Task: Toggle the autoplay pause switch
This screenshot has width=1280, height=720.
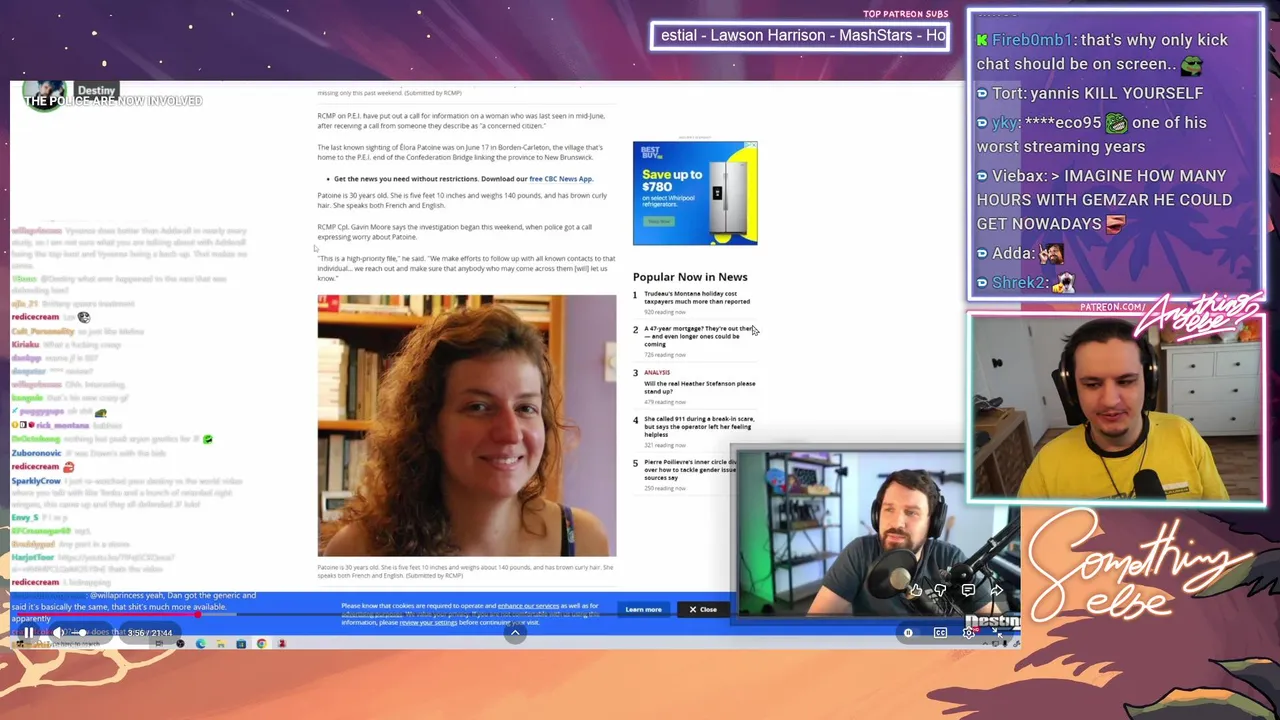Action: click(x=908, y=632)
